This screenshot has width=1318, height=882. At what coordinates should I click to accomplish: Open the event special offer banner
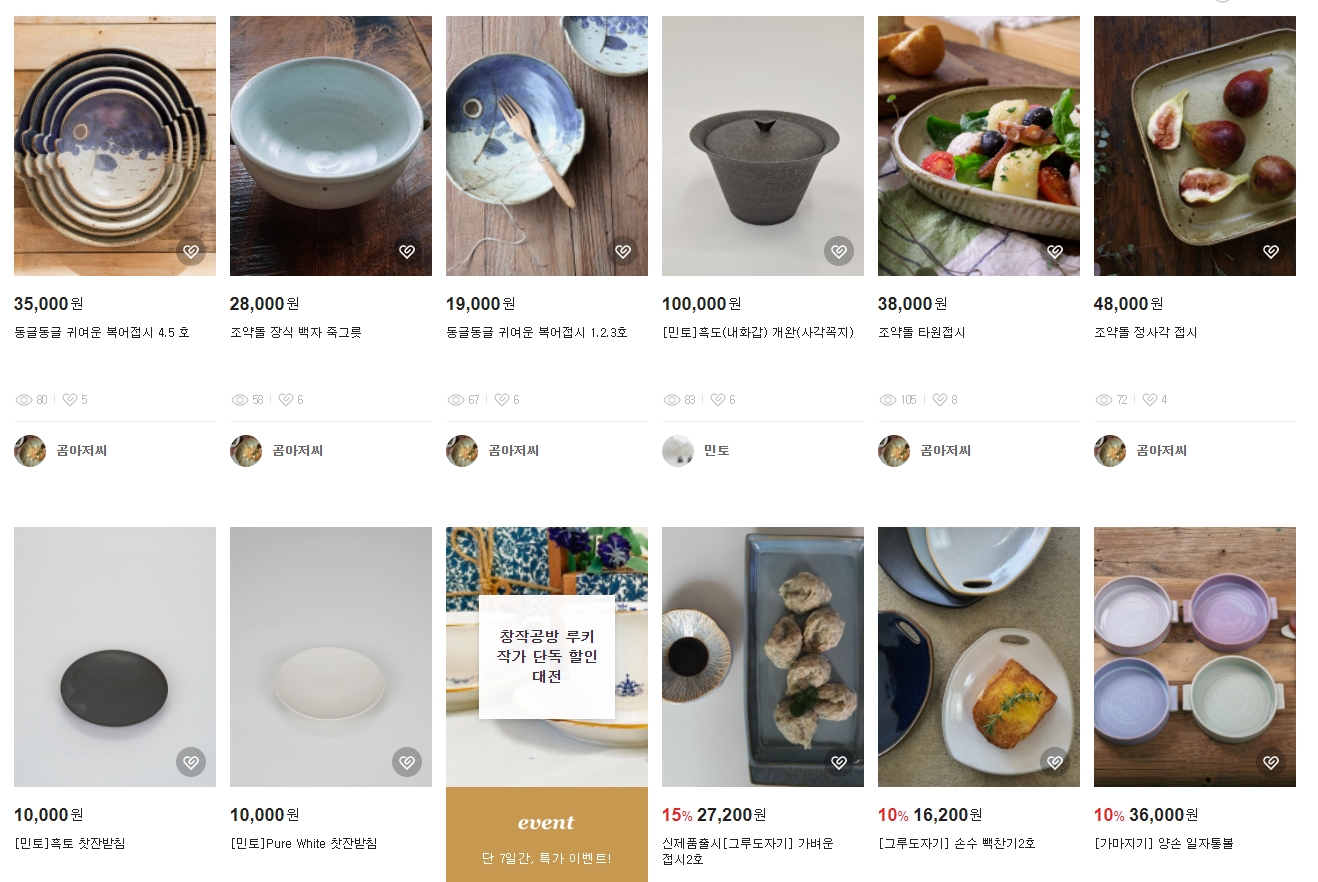[547, 834]
